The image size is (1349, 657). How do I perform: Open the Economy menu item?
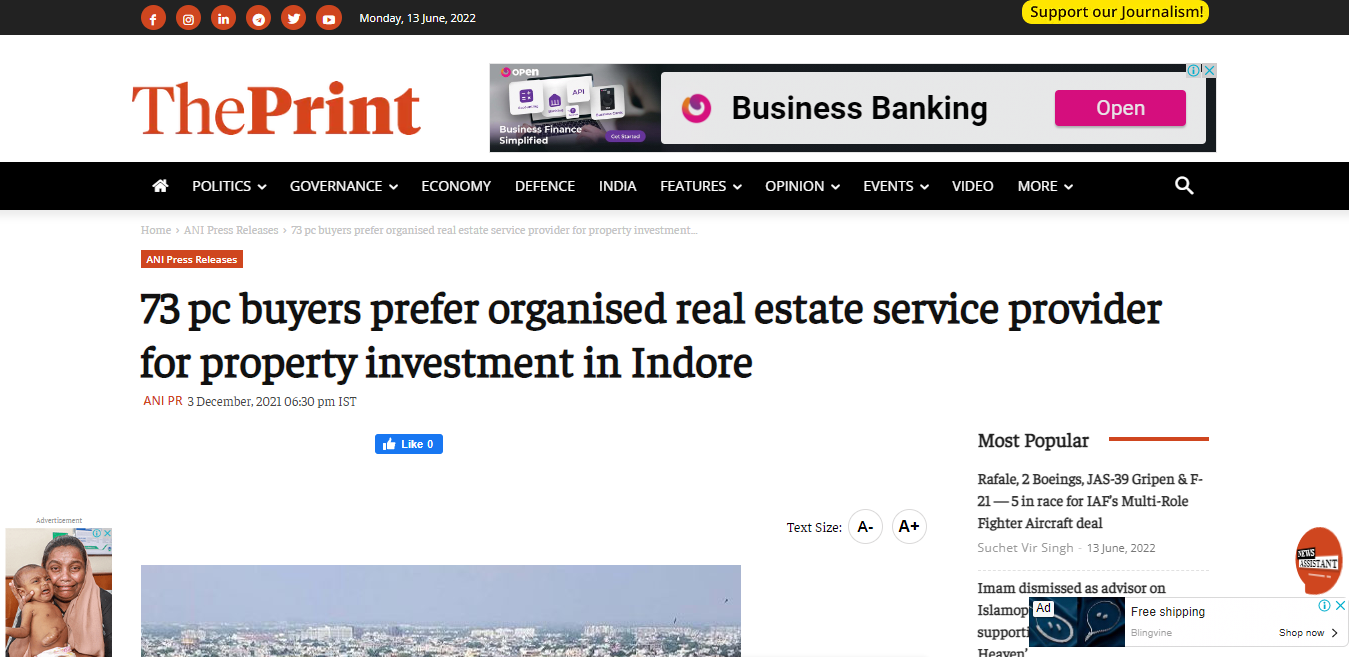tap(456, 186)
